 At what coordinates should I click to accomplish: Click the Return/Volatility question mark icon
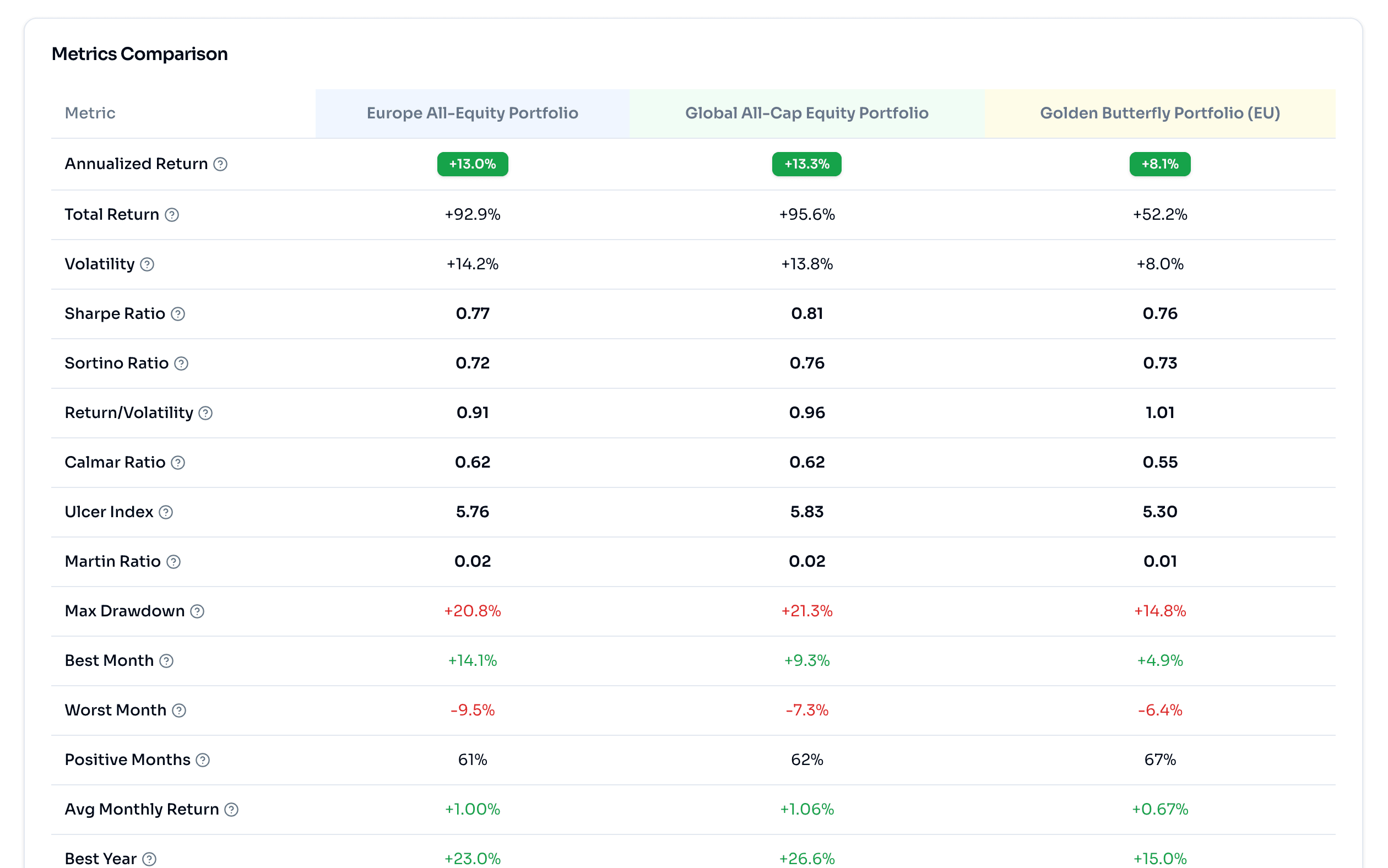[x=207, y=413]
